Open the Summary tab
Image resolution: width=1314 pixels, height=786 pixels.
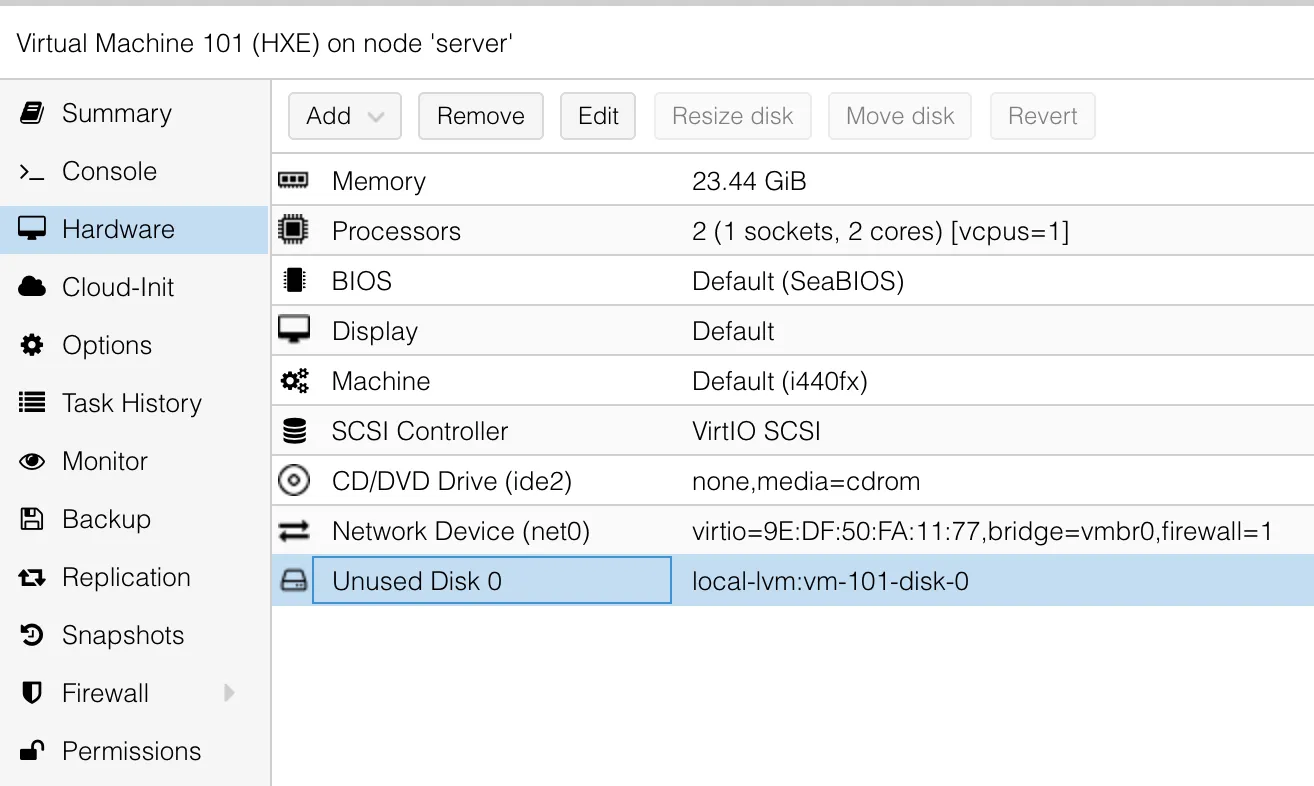pos(116,113)
